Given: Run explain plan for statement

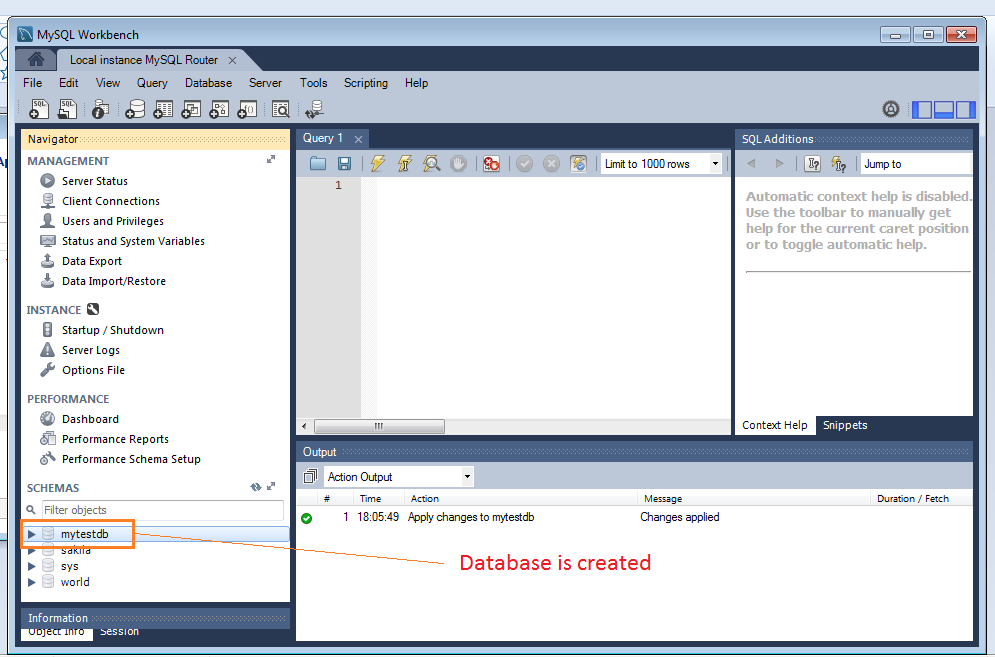Looking at the screenshot, I should pyautogui.click(x=432, y=164).
